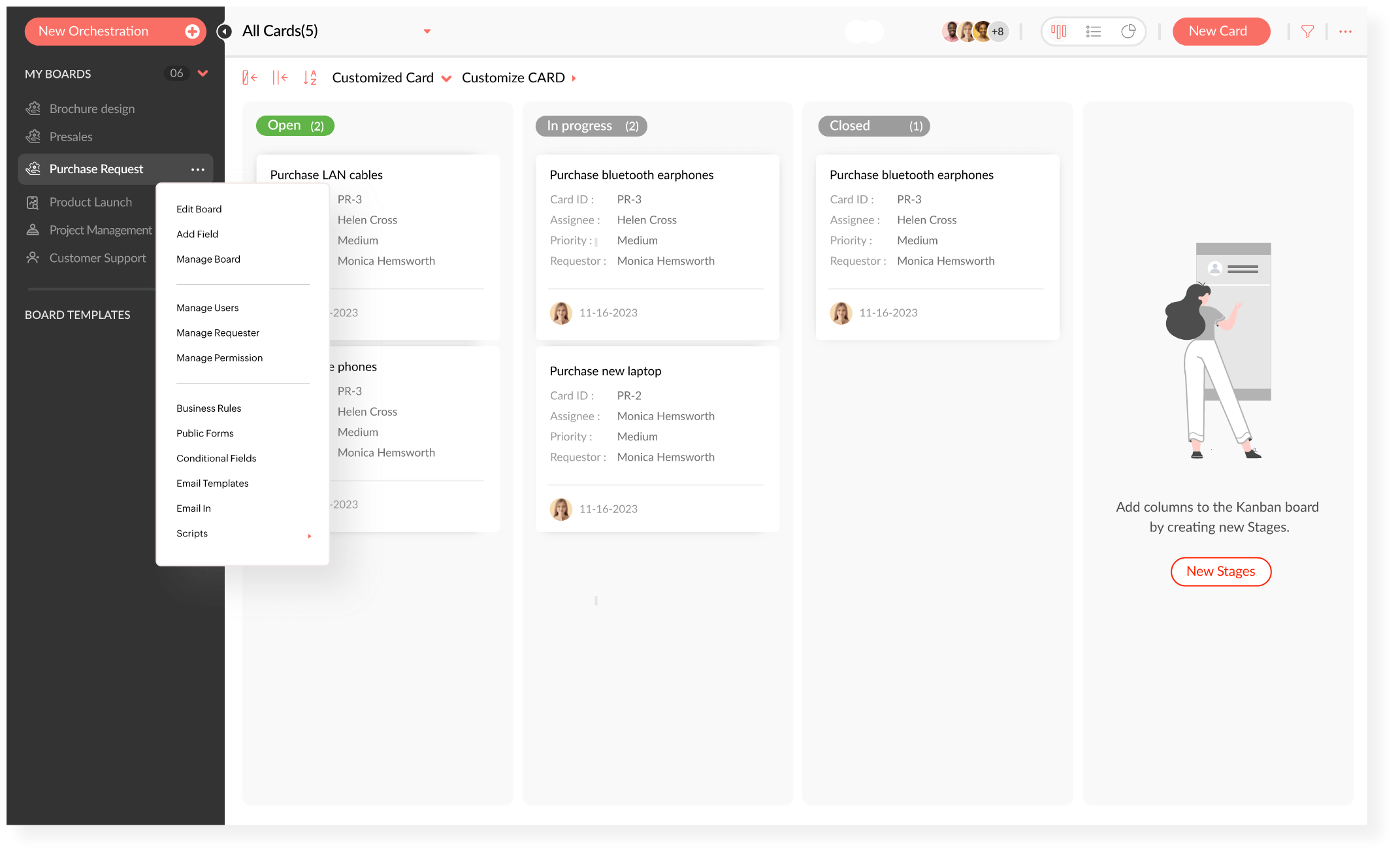This screenshot has height=858, width=1400.
Task: Select Manage Permission from the menu
Action: click(x=220, y=358)
